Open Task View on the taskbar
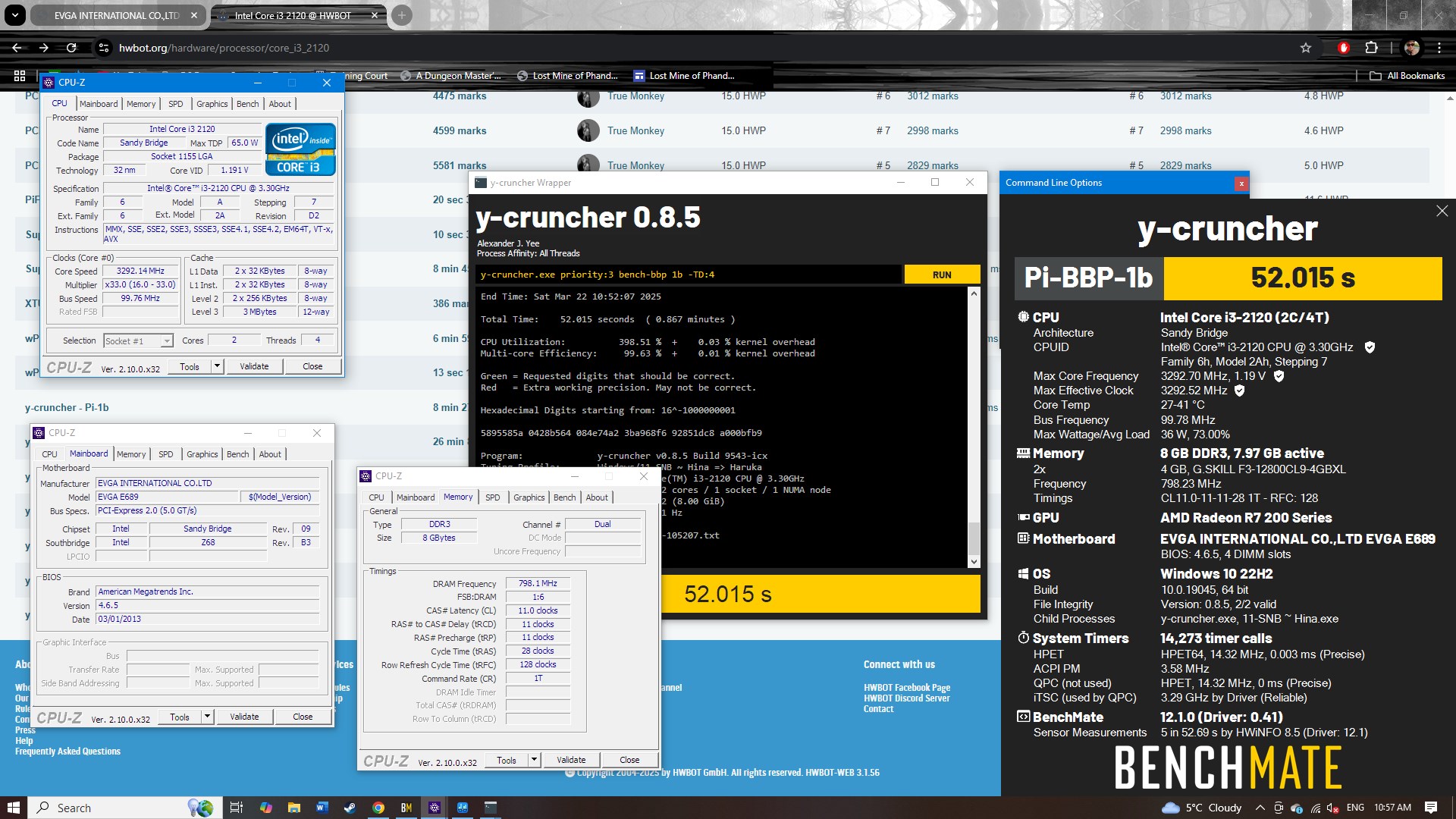This screenshot has height=819, width=1456. [x=236, y=808]
